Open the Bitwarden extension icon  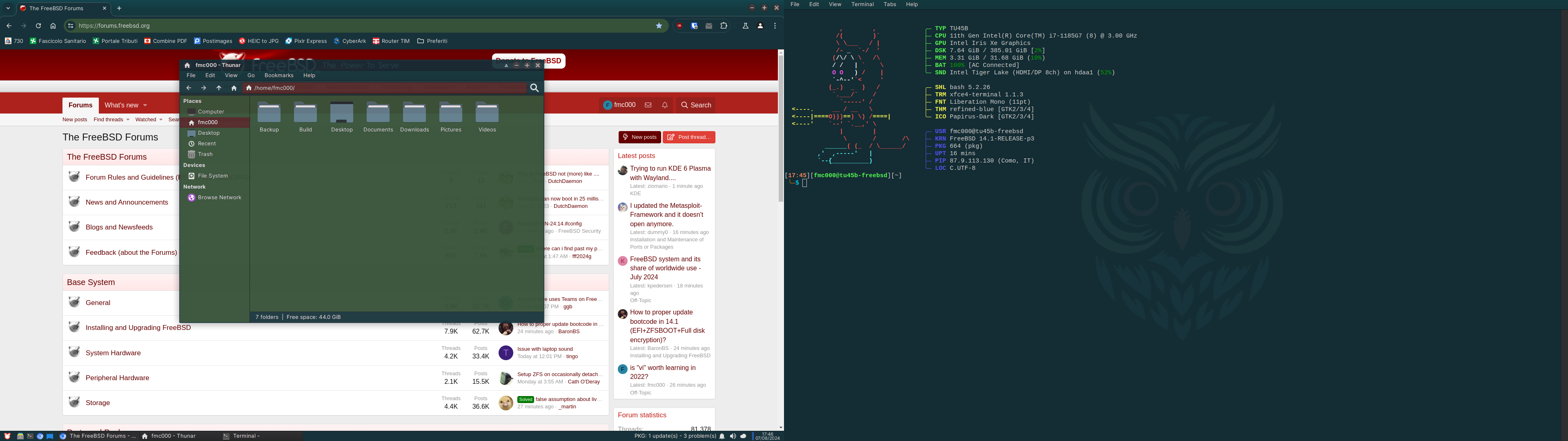pos(694,26)
